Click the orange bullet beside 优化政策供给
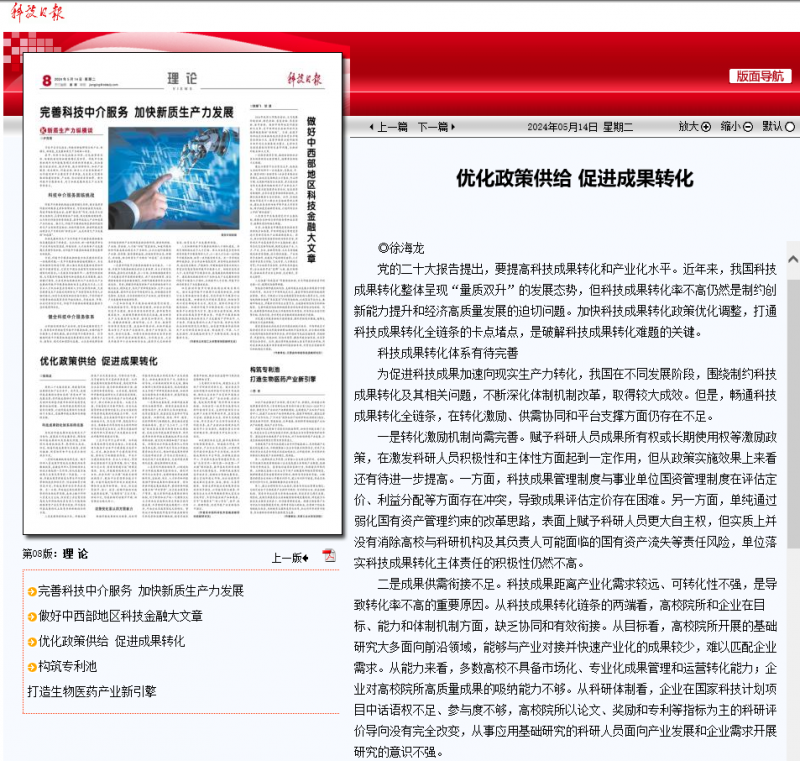The width and height of the screenshot is (800, 761). click(x=32, y=642)
